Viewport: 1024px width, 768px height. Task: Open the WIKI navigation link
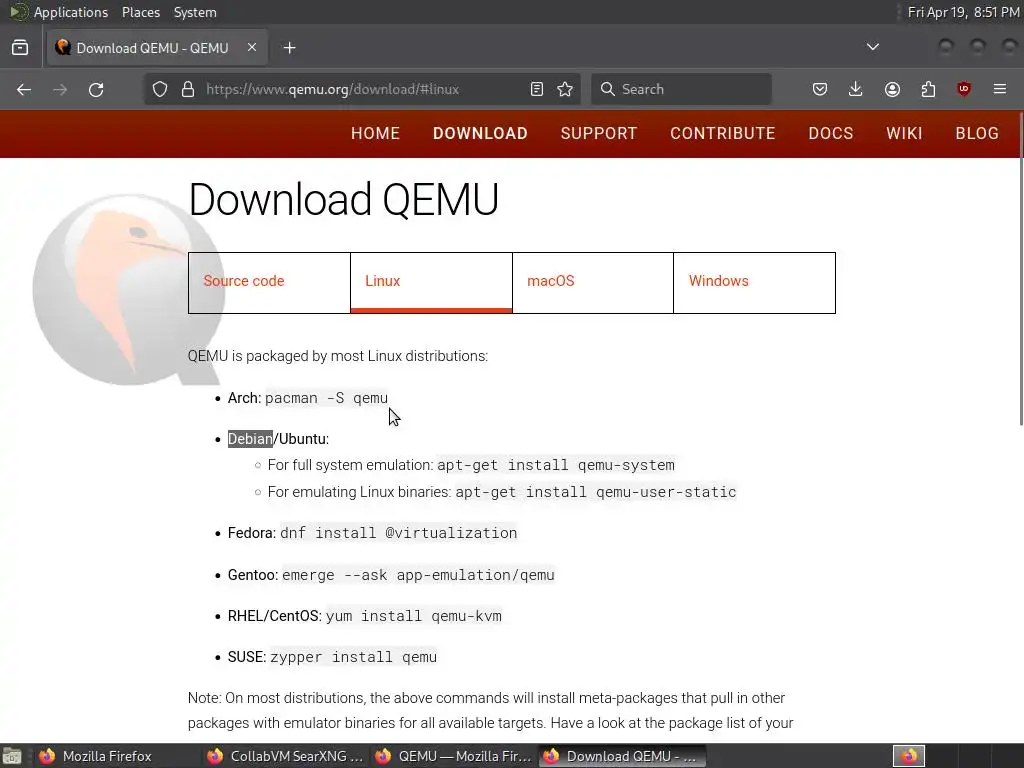coord(904,133)
